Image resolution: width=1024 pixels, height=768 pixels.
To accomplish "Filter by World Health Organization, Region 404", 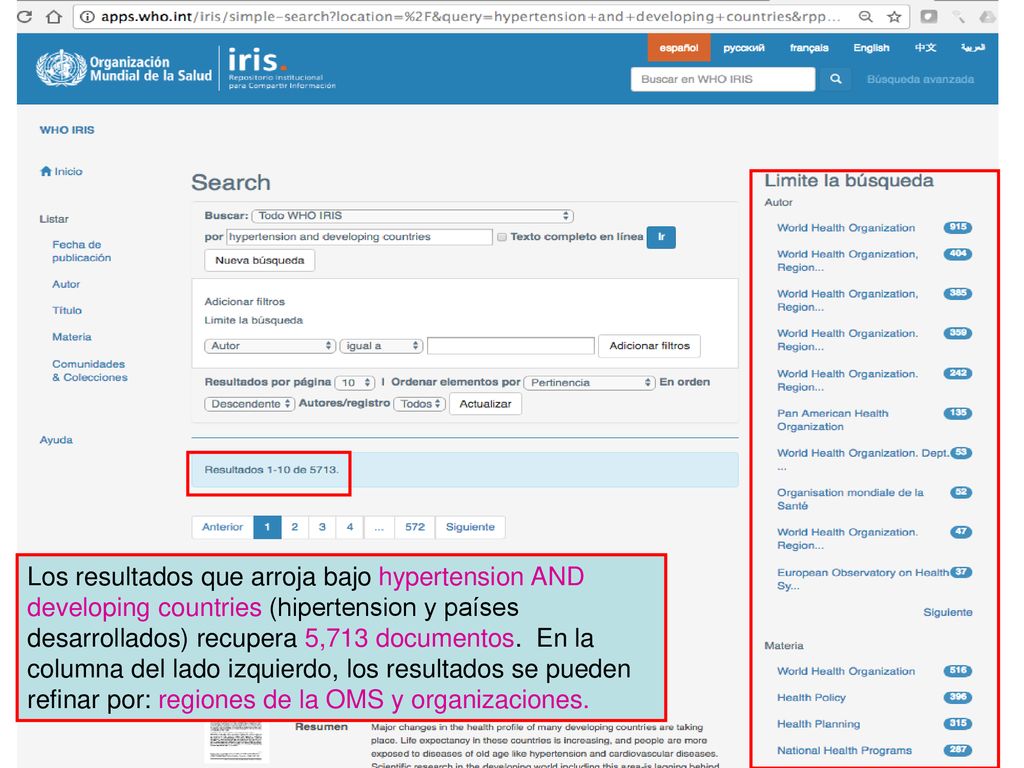I will pos(847,261).
